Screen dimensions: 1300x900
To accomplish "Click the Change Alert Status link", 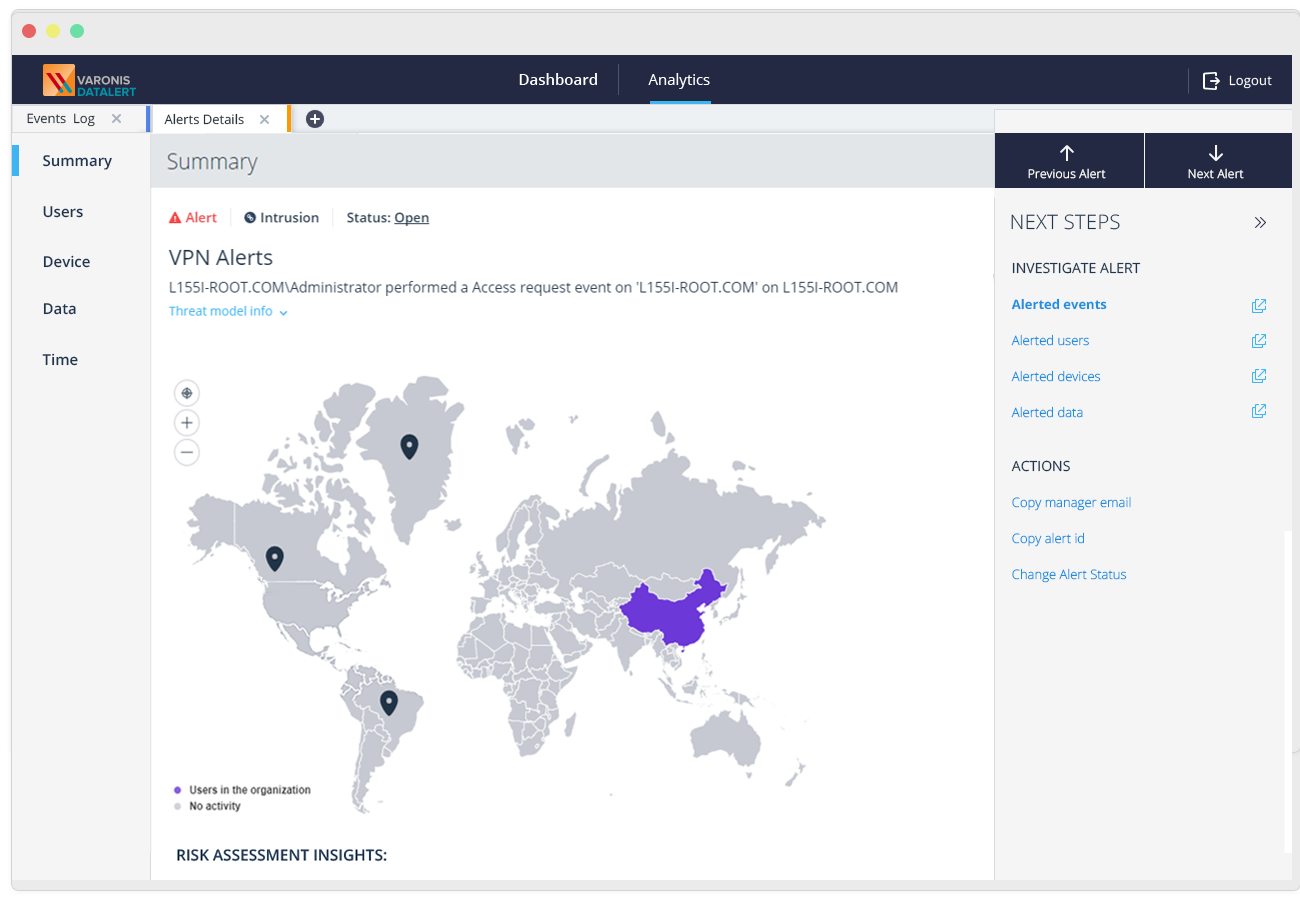I will (1069, 574).
